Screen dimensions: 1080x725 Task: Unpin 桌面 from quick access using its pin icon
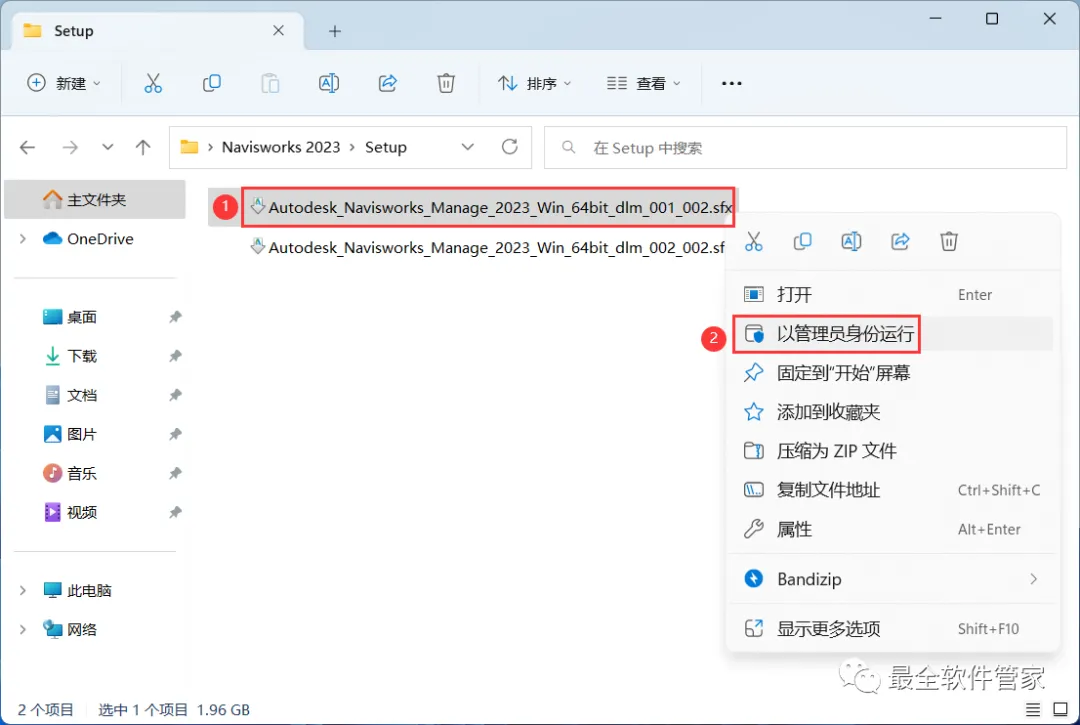pyautogui.click(x=175, y=317)
